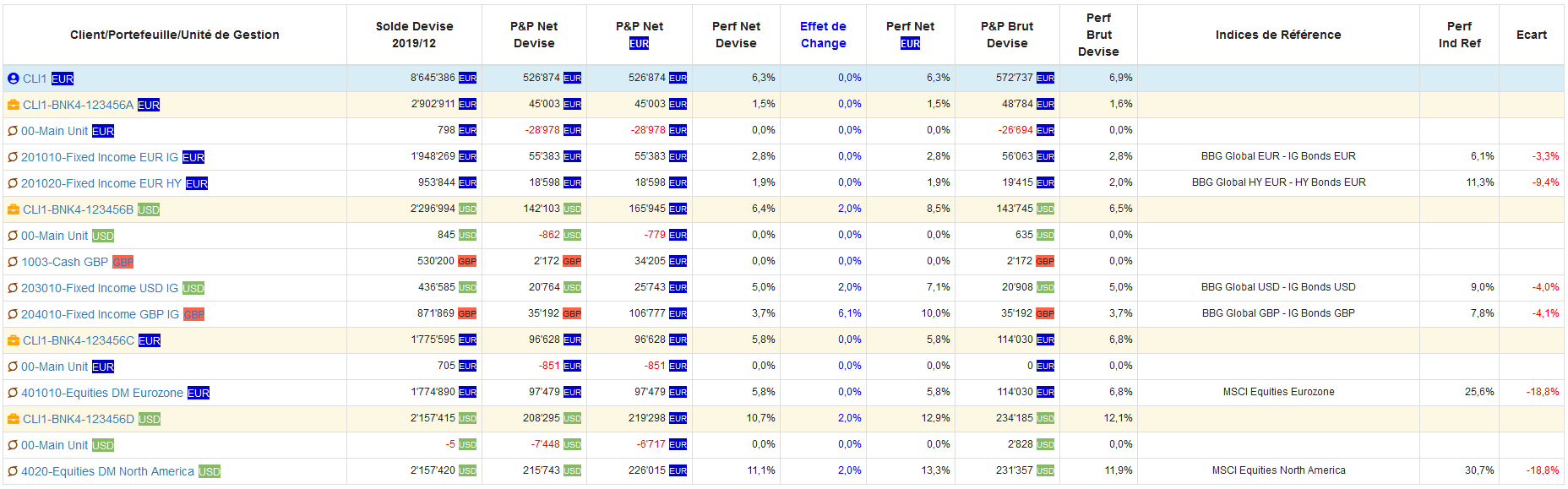The image size is (1568, 489).
Task: Click the briefcase icon for CLI1-BNK4-123456A
Action: [x=13, y=105]
